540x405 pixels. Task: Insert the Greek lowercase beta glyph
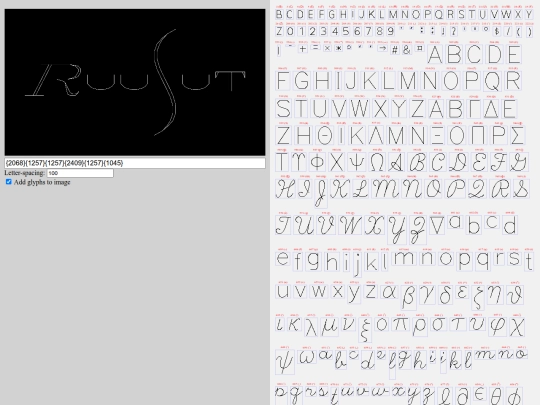[x=408, y=297]
